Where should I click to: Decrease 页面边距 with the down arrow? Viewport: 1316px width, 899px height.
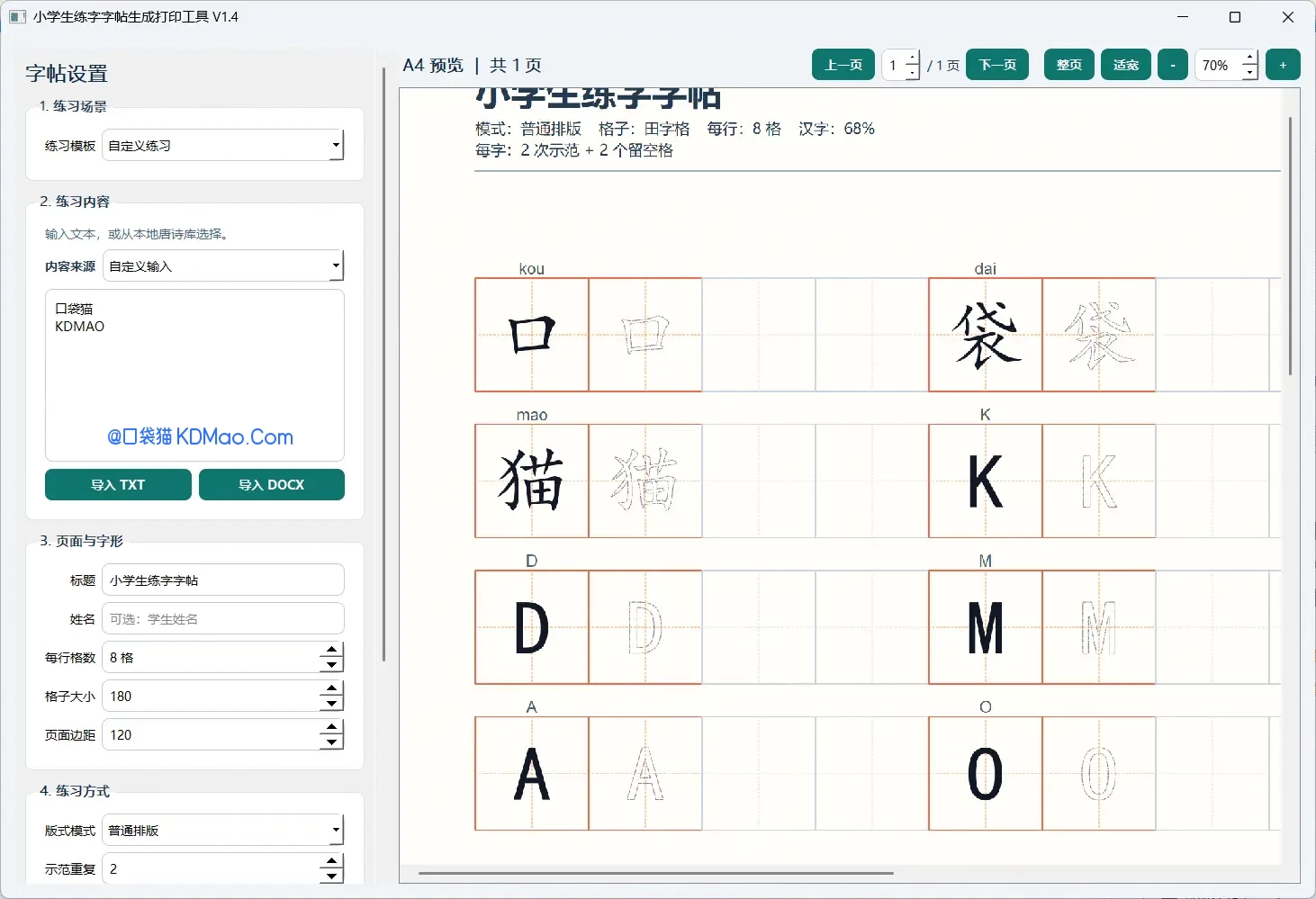(331, 742)
